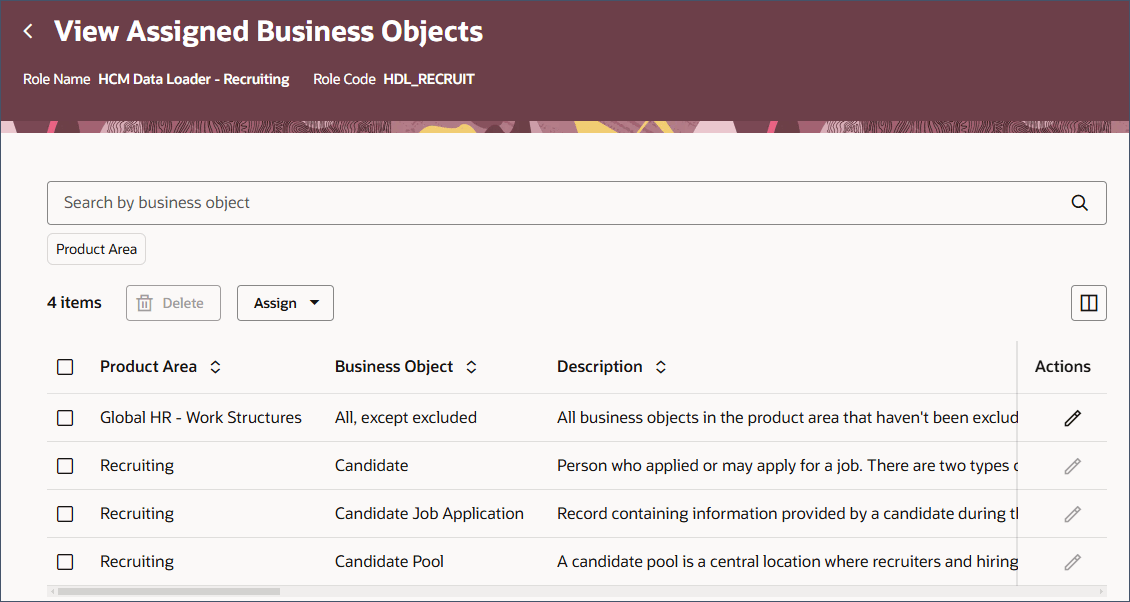Sort by Product Area column arrows
This screenshot has height=602, width=1130.
(x=215, y=367)
